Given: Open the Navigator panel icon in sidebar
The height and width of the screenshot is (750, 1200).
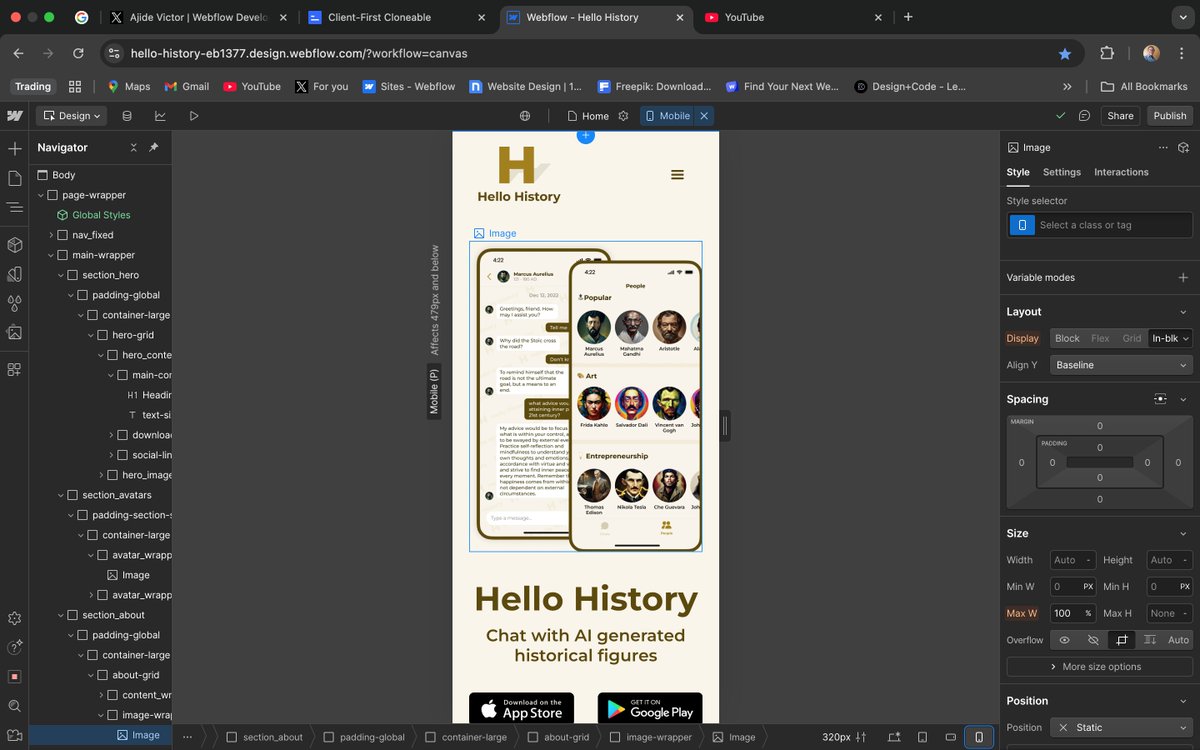Looking at the screenshot, I should click(15, 207).
